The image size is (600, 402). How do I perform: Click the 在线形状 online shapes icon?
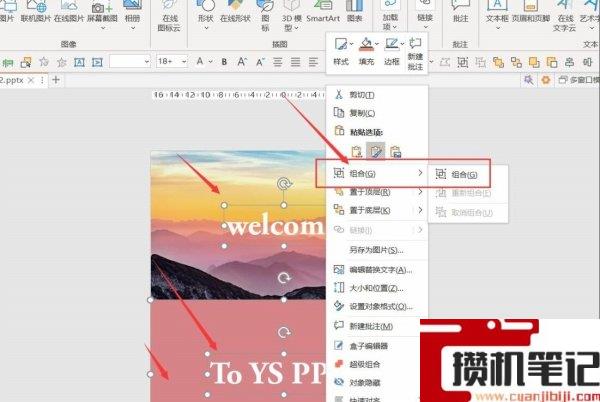[235, 5]
